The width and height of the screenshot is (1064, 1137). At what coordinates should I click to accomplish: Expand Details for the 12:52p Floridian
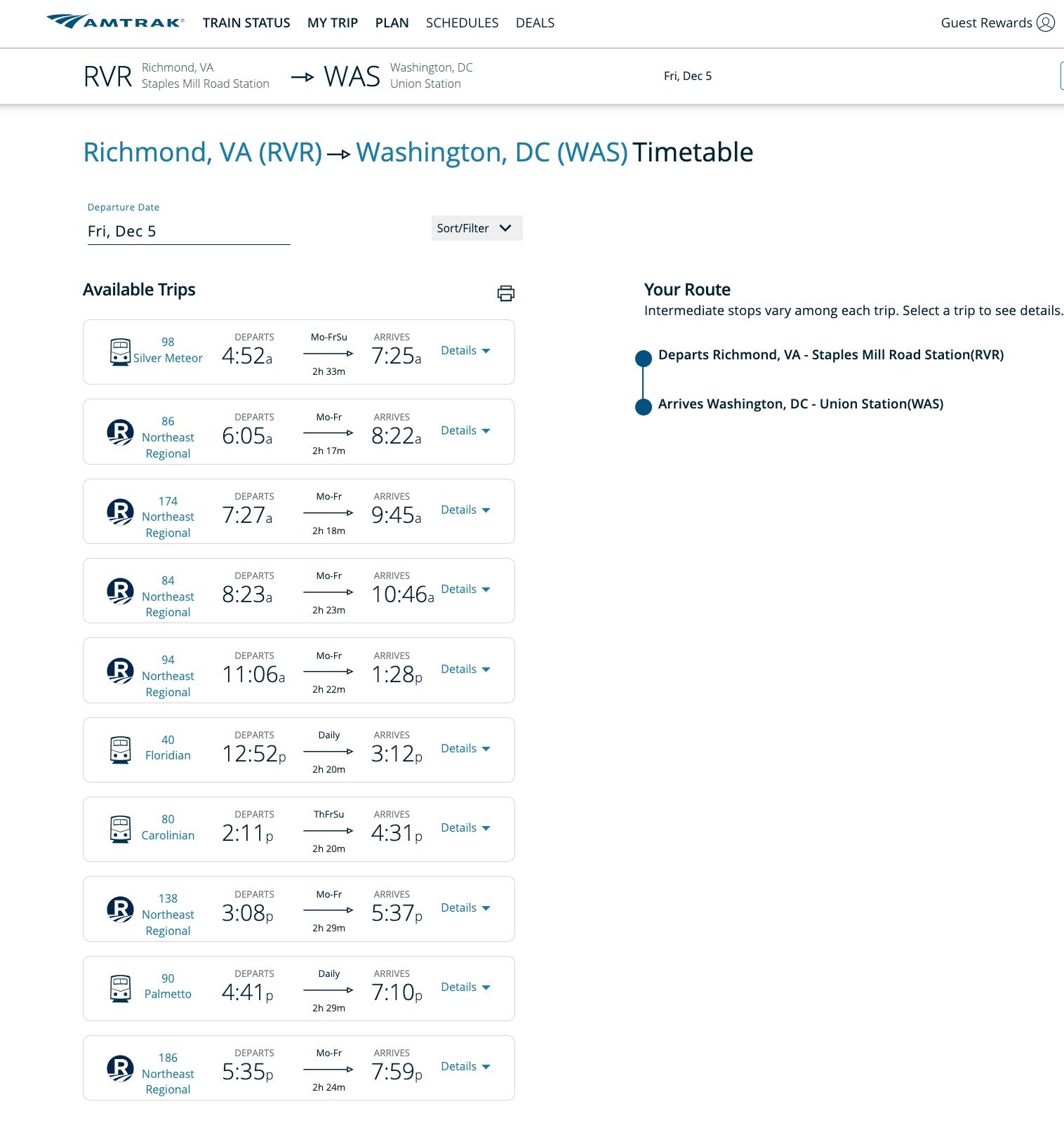(465, 749)
